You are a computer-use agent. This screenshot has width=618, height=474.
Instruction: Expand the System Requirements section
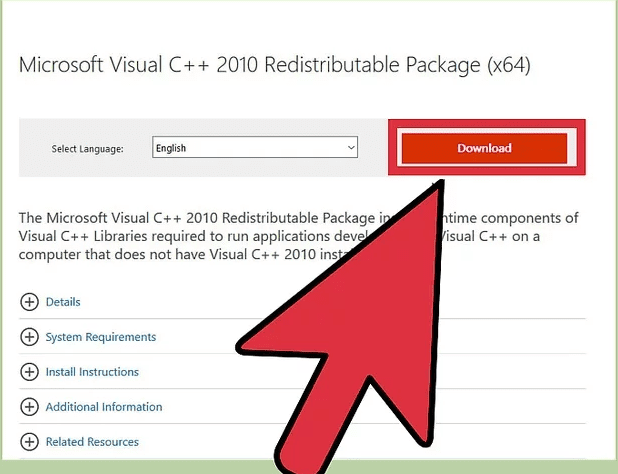pyautogui.click(x=101, y=337)
